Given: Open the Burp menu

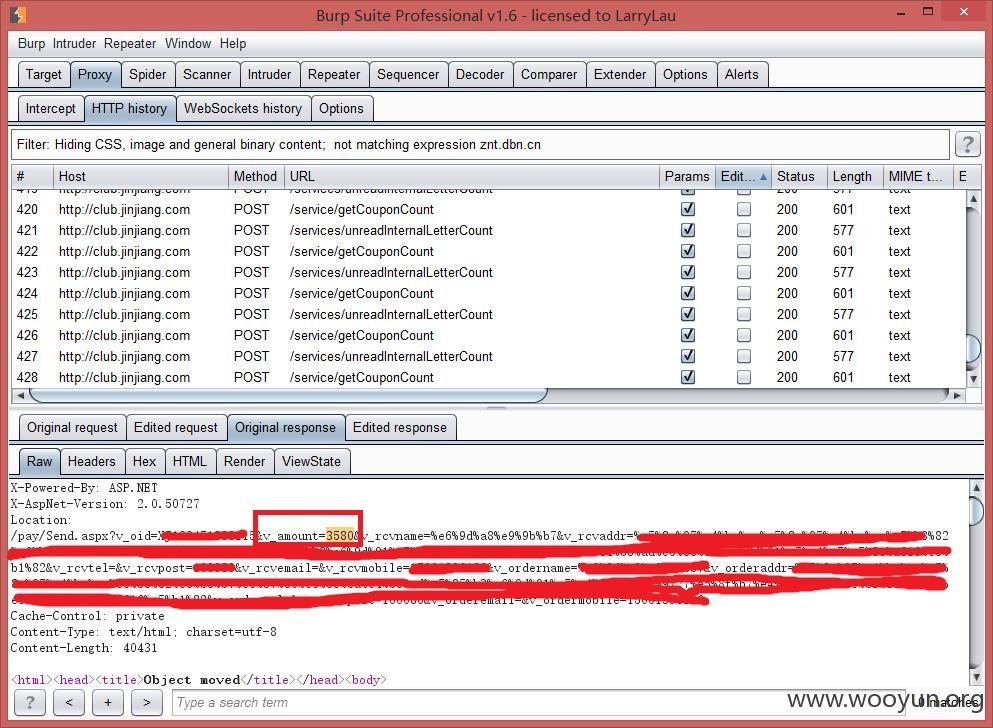Looking at the screenshot, I should click(31, 44).
